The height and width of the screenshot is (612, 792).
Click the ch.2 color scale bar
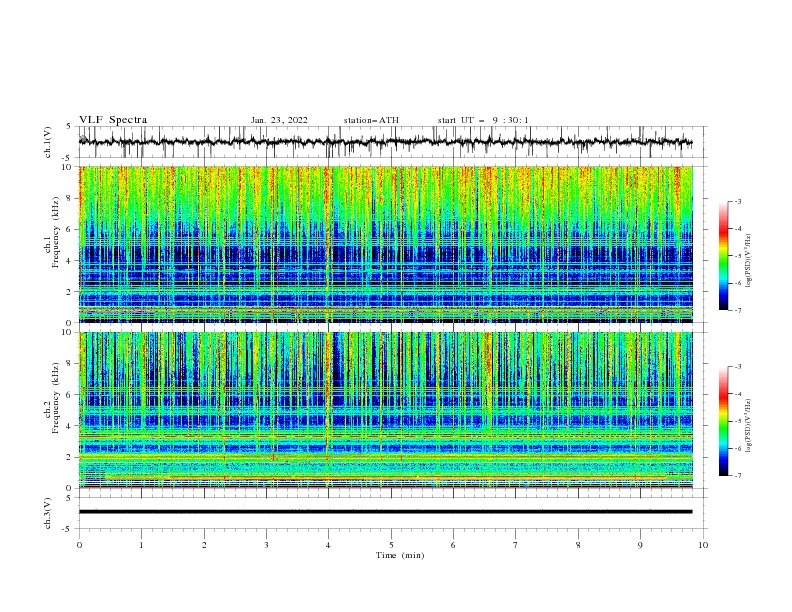723,421
